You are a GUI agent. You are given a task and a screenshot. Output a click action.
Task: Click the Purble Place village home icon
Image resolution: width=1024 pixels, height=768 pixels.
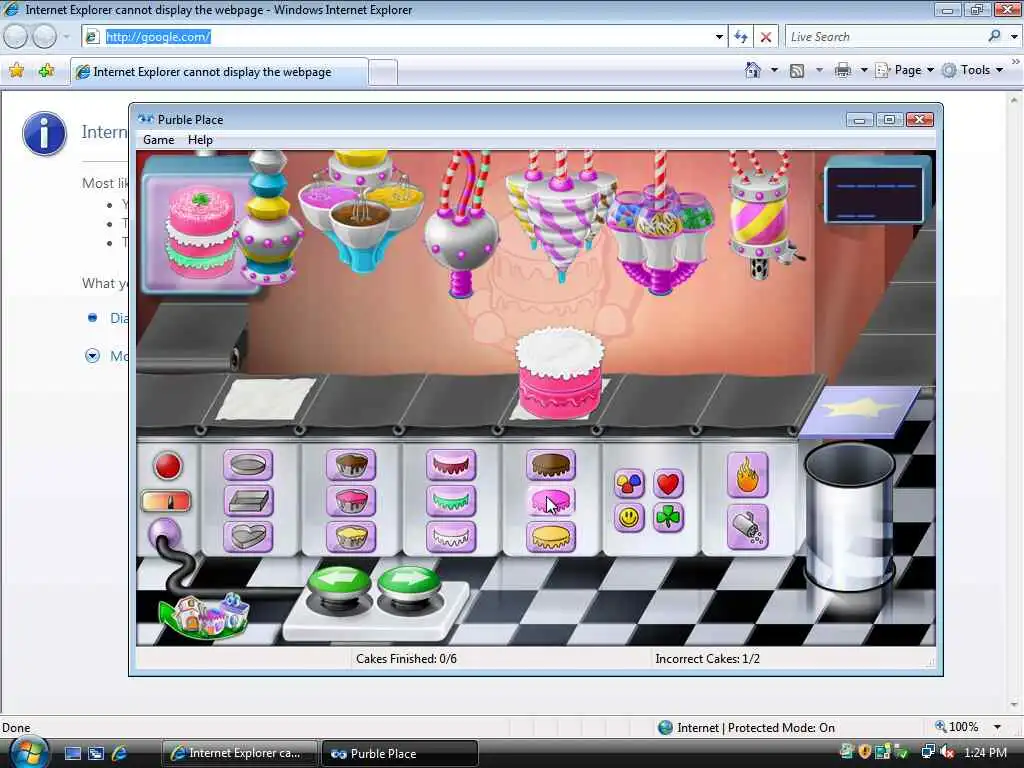[x=205, y=614]
